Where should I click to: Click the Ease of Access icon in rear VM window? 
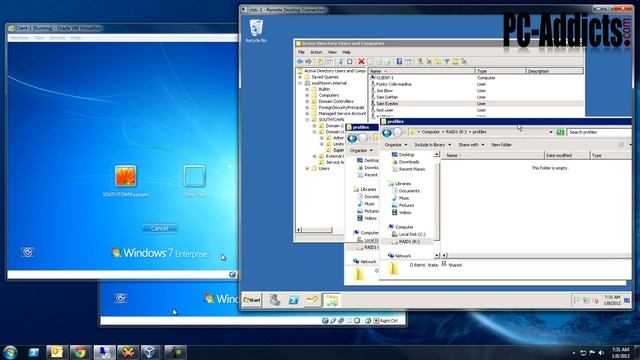120,298
